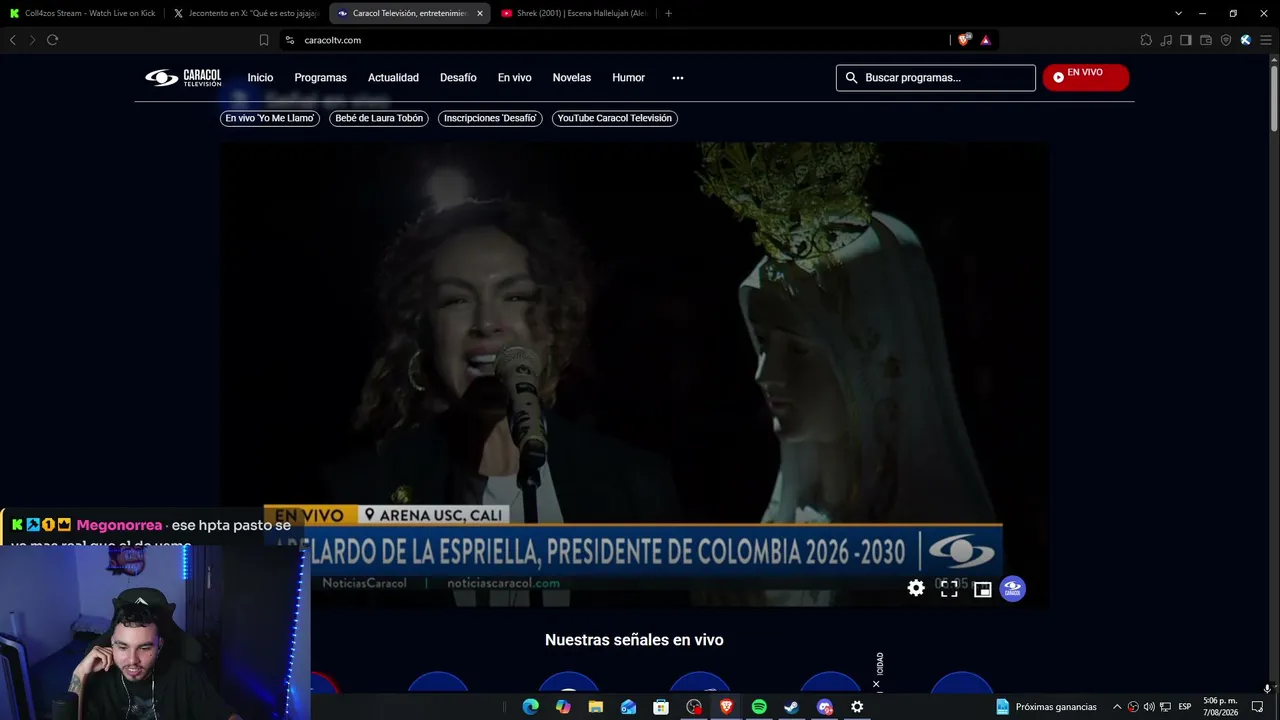Toggle the browser sidebar panel
This screenshot has height=720, width=1280.
click(1186, 40)
